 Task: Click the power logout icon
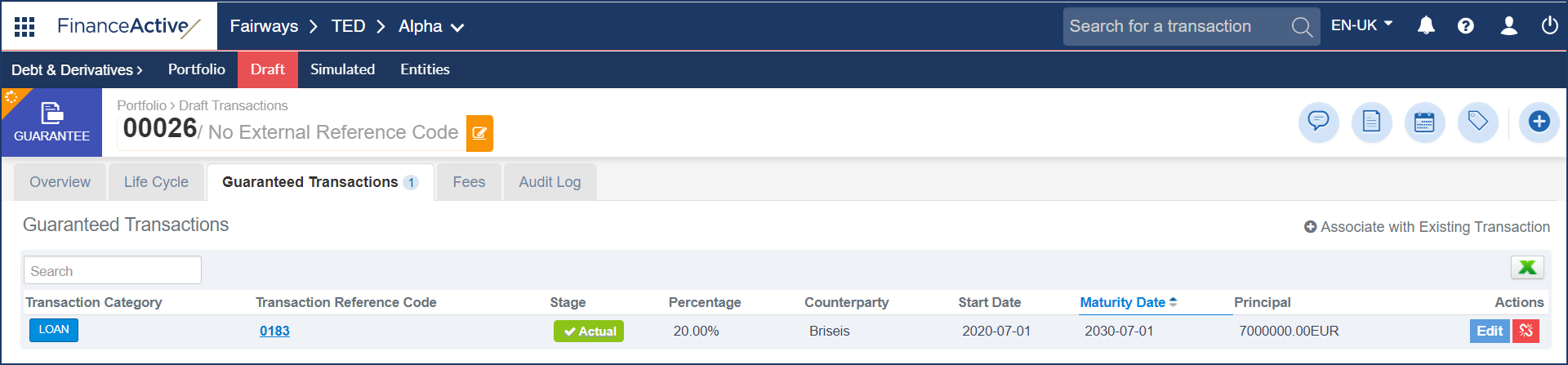(x=1549, y=26)
